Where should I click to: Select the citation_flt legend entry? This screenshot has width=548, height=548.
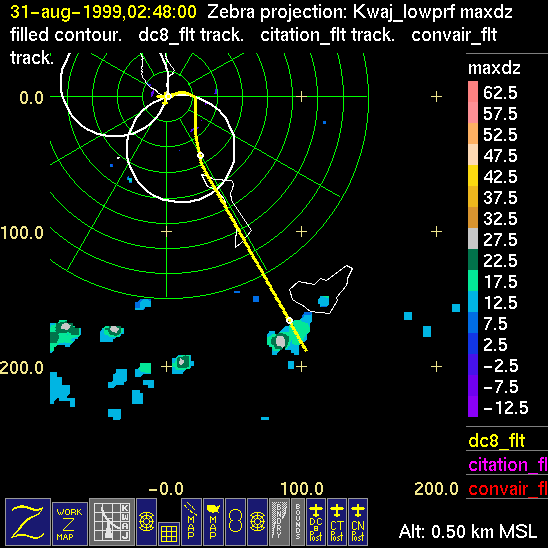coord(508,464)
